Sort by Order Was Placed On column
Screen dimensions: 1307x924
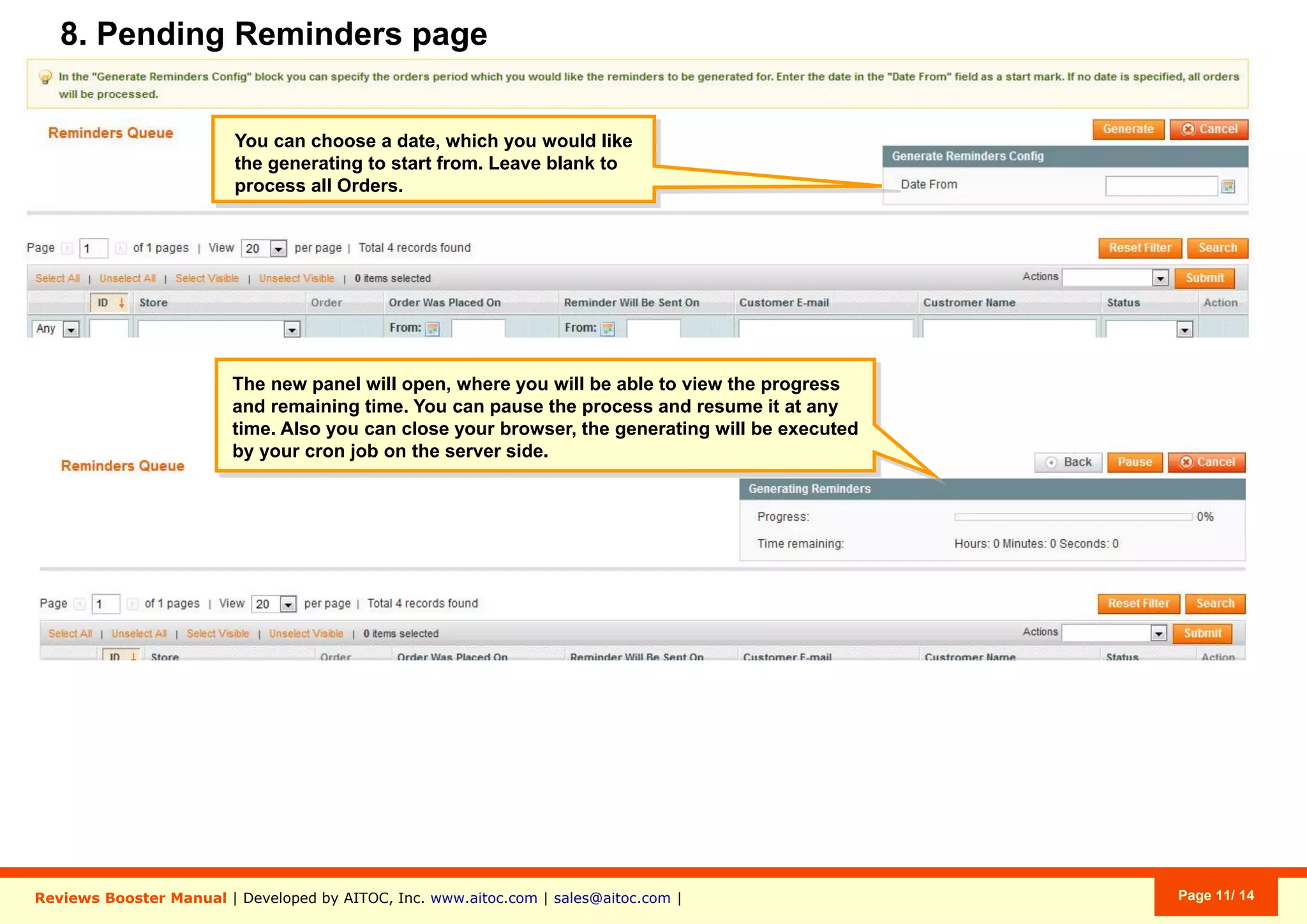point(445,302)
